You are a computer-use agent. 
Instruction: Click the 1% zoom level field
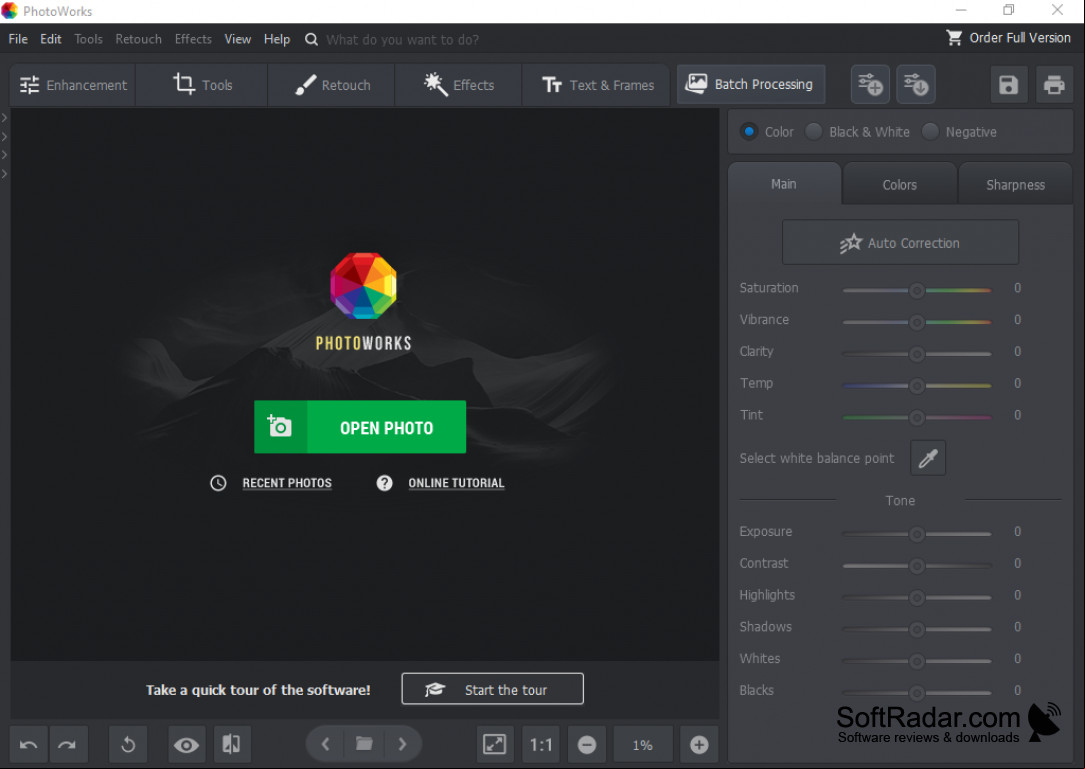click(x=643, y=745)
